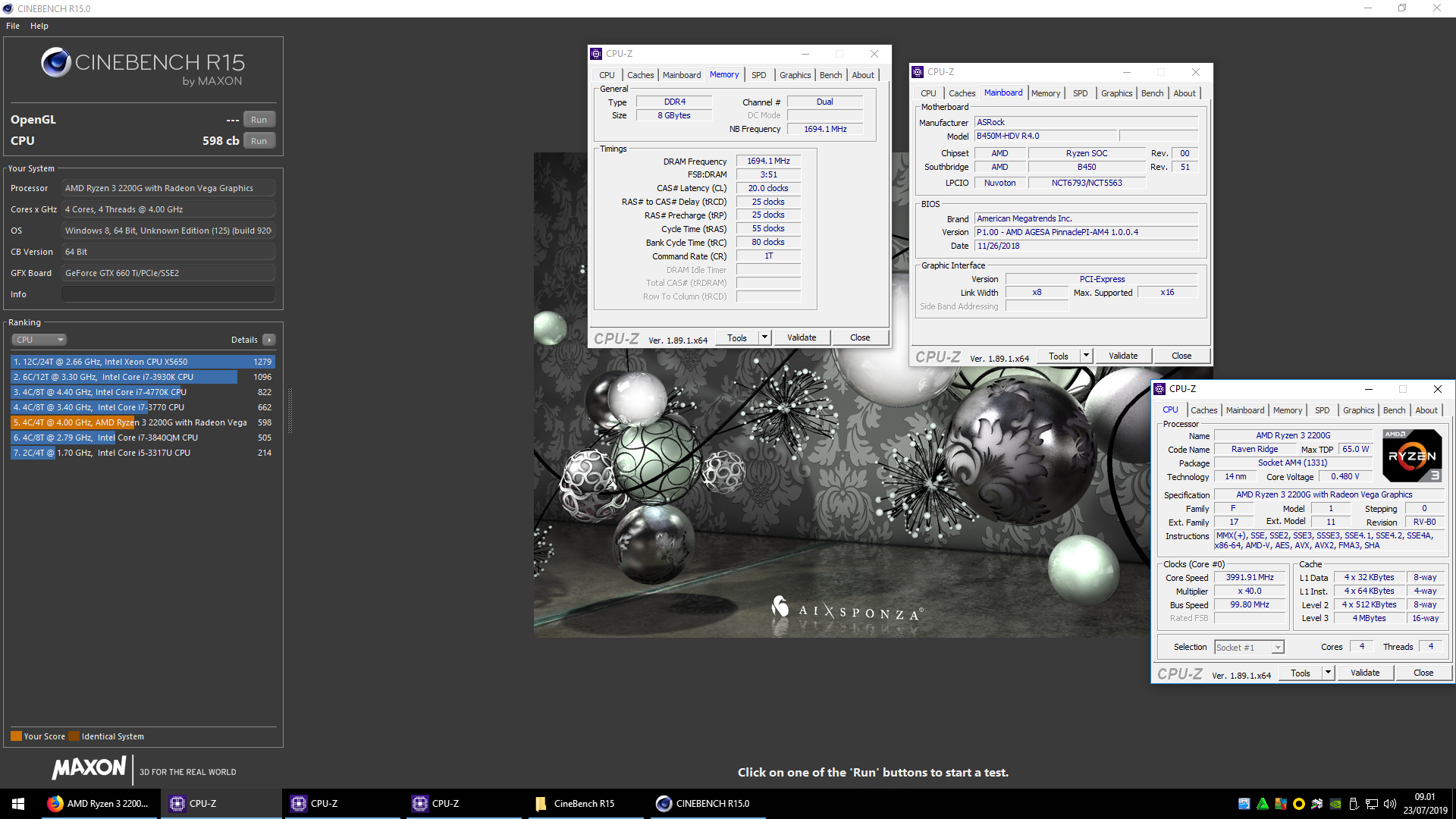This screenshot has height=819, width=1456.
Task: Click the Windows Start button
Action: click(18, 804)
